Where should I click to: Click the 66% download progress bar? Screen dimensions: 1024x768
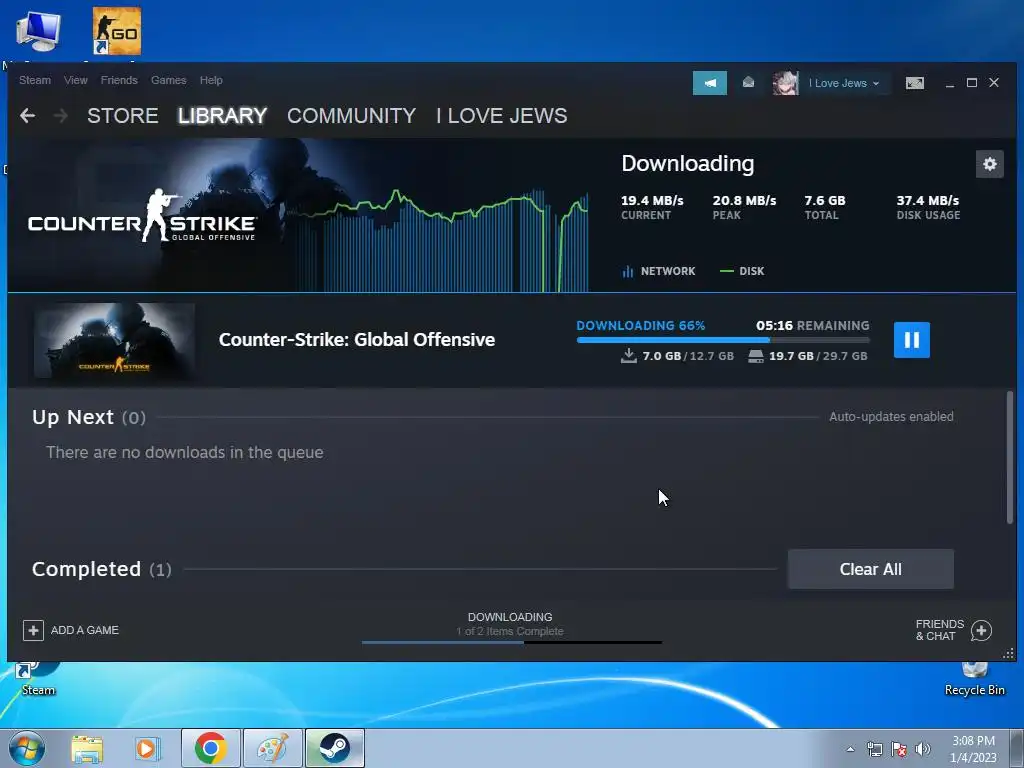click(723, 340)
